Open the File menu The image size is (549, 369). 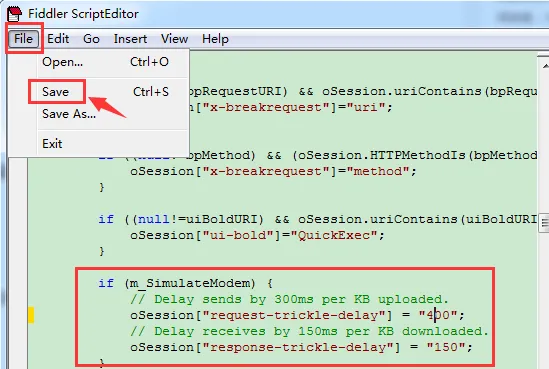click(23, 39)
